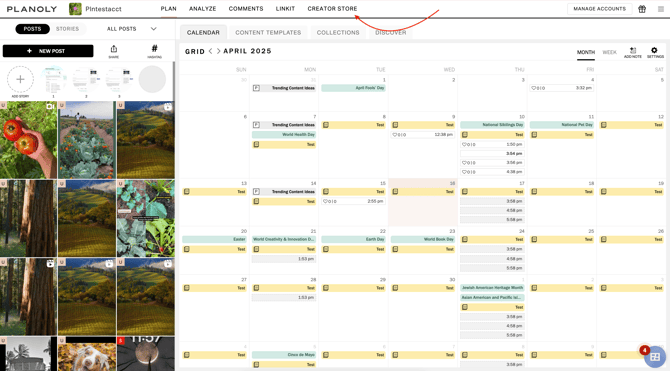
Task: Open the Hashtag manager icon
Action: click(x=154, y=51)
